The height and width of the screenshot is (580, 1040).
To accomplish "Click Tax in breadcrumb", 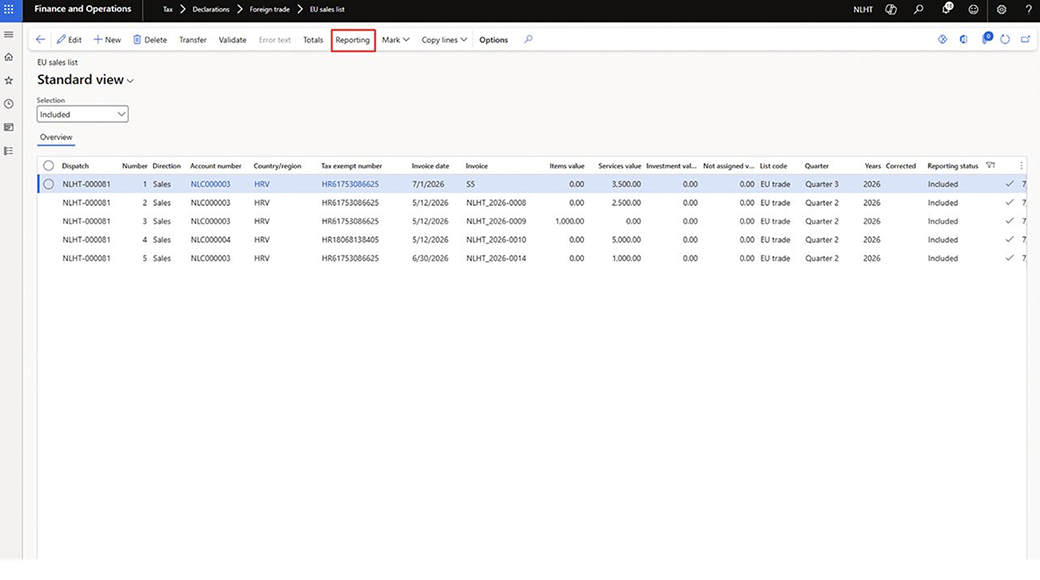I will pos(168,9).
